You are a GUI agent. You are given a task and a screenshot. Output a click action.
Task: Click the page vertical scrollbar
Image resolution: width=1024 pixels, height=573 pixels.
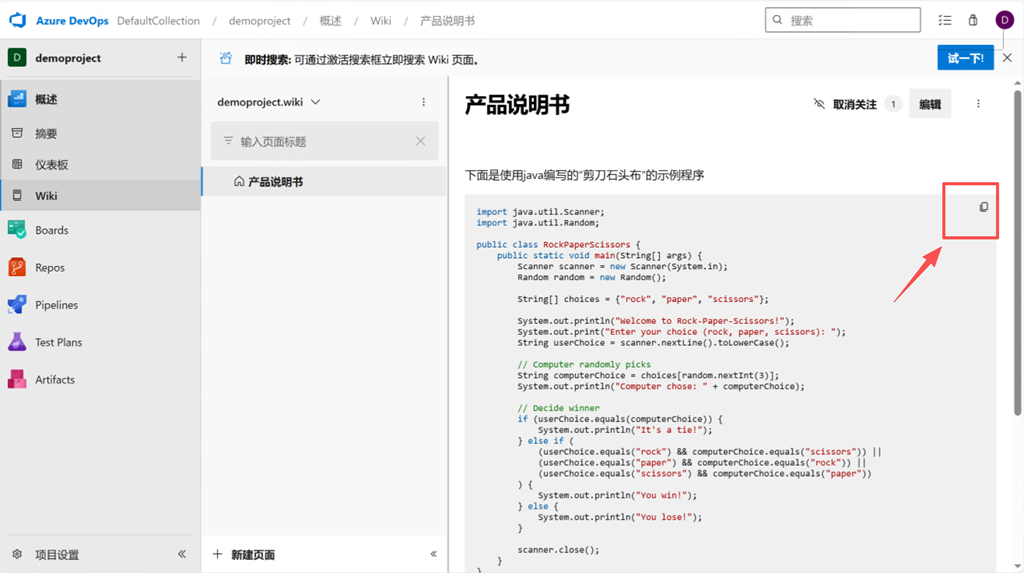[x=1017, y=252]
